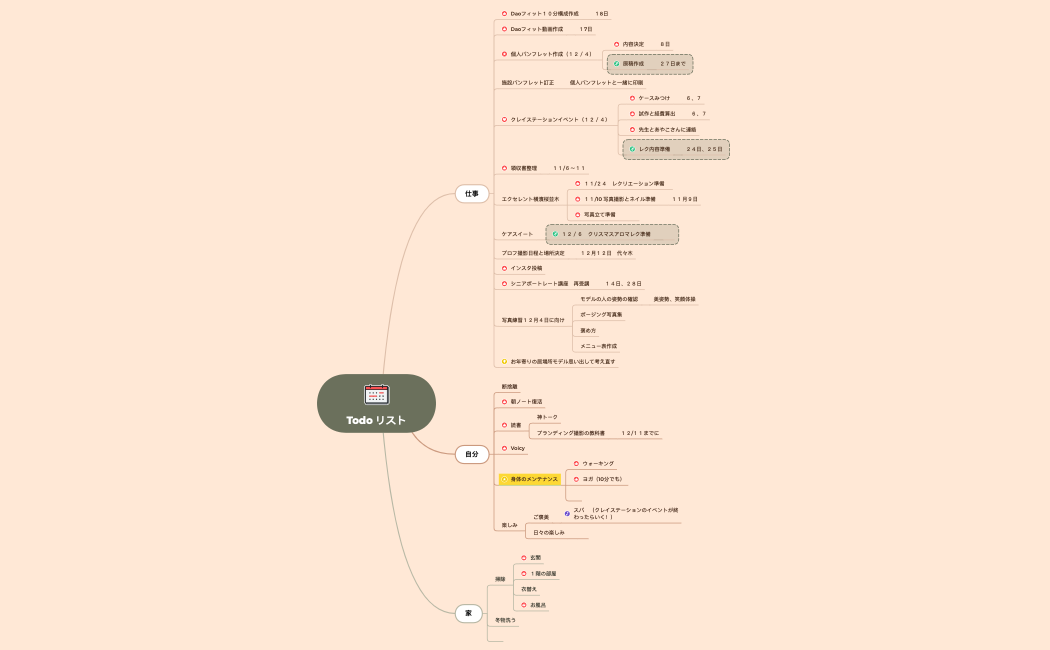Click the blue info badge next to the スパ node
Image resolution: width=1050 pixels, height=650 pixels.
click(x=566, y=514)
